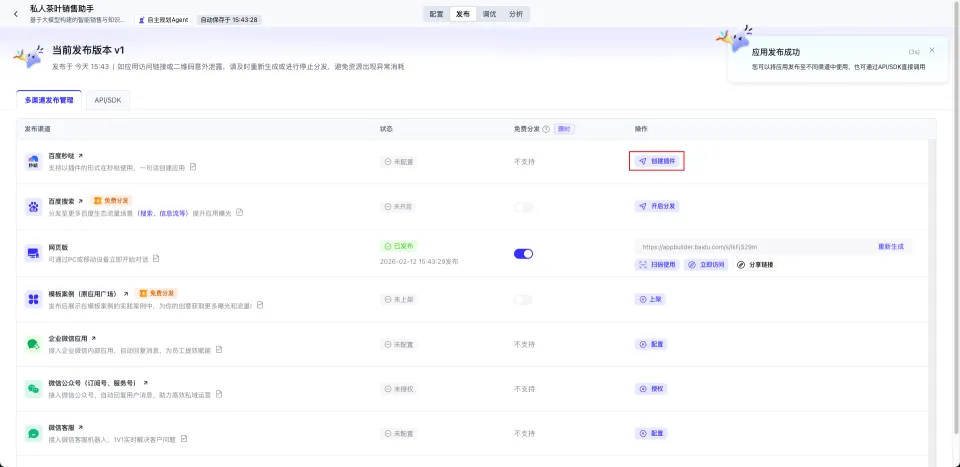960x467 pixels.
Task: Click the 百度秒哒 channel icon
Action: 33,162
